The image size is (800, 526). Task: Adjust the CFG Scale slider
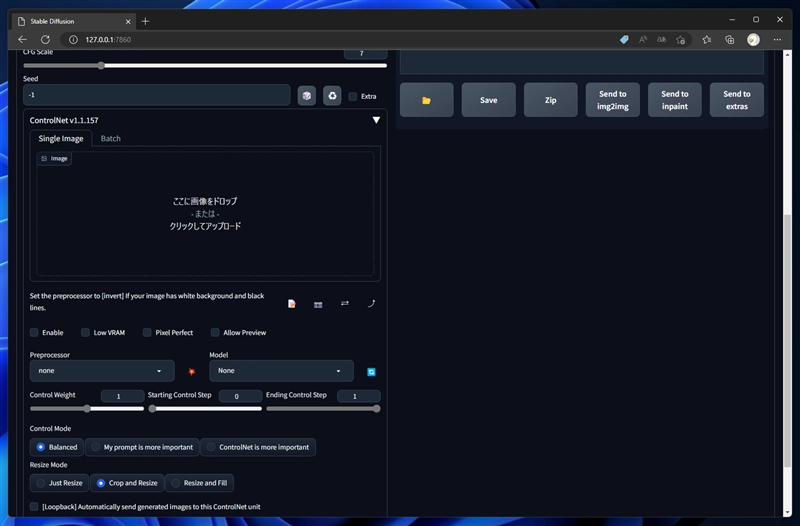[x=205, y=65]
